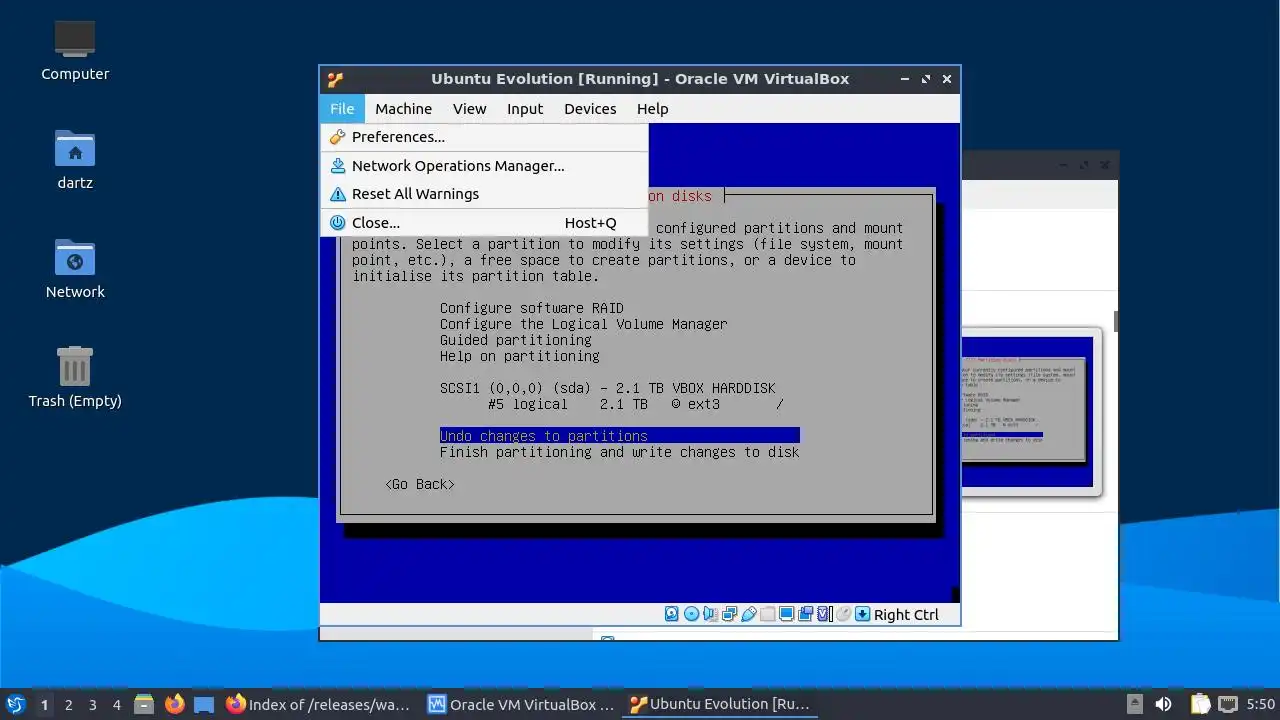Click the background VirtualBox Manager scrollbar handle

tap(1115, 321)
